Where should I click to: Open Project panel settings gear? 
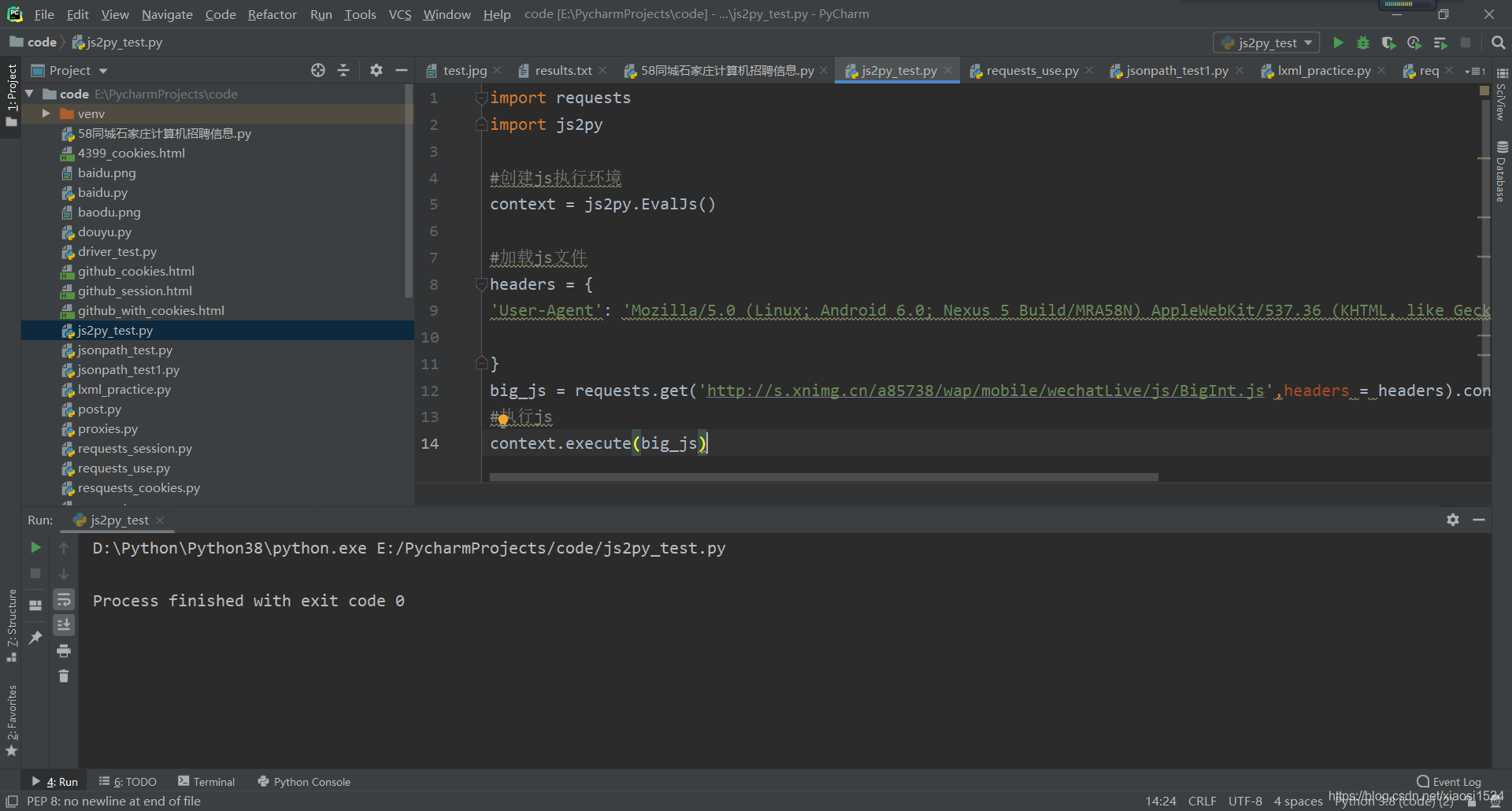tap(376, 70)
